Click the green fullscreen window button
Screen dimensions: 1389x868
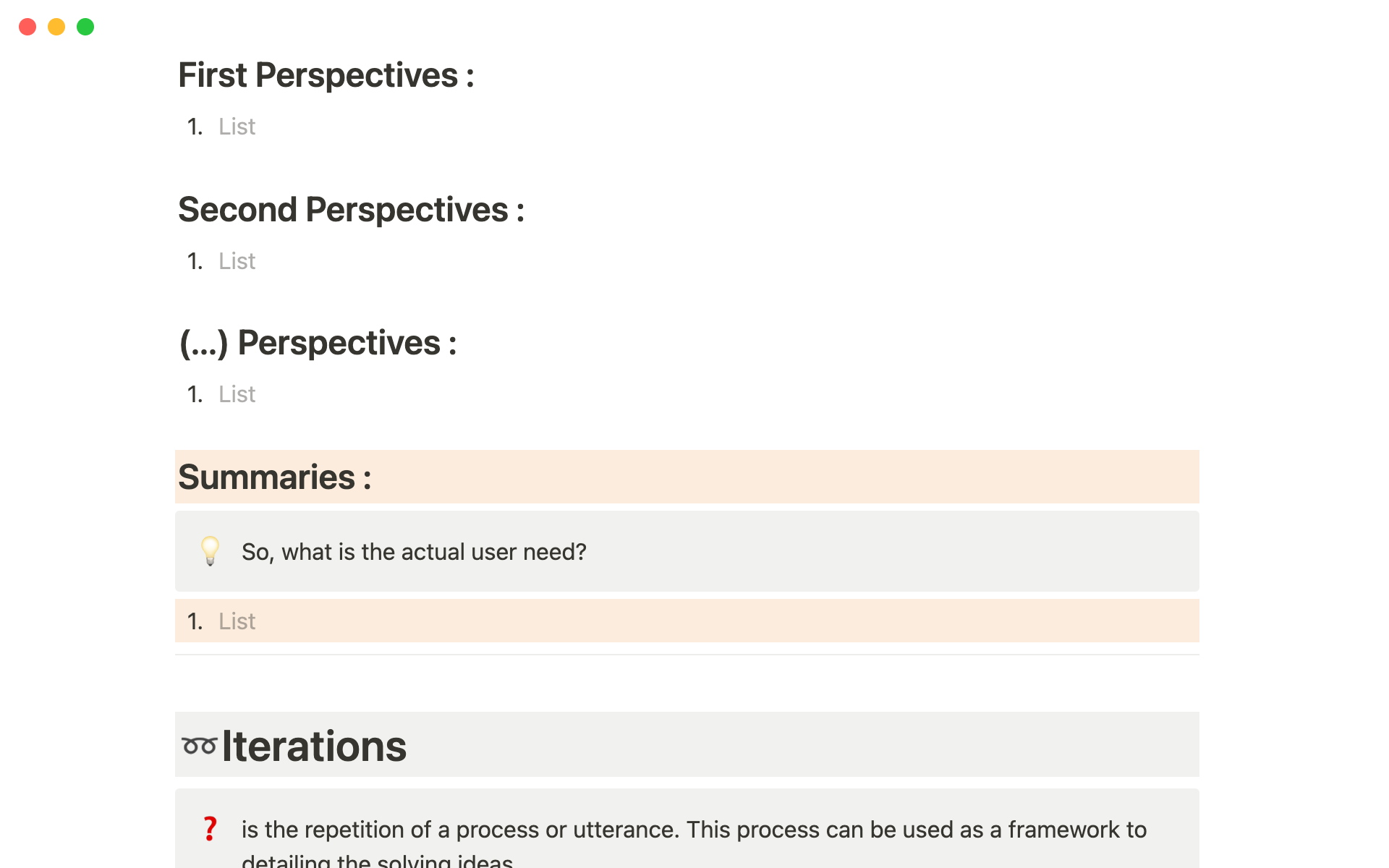coord(85,27)
